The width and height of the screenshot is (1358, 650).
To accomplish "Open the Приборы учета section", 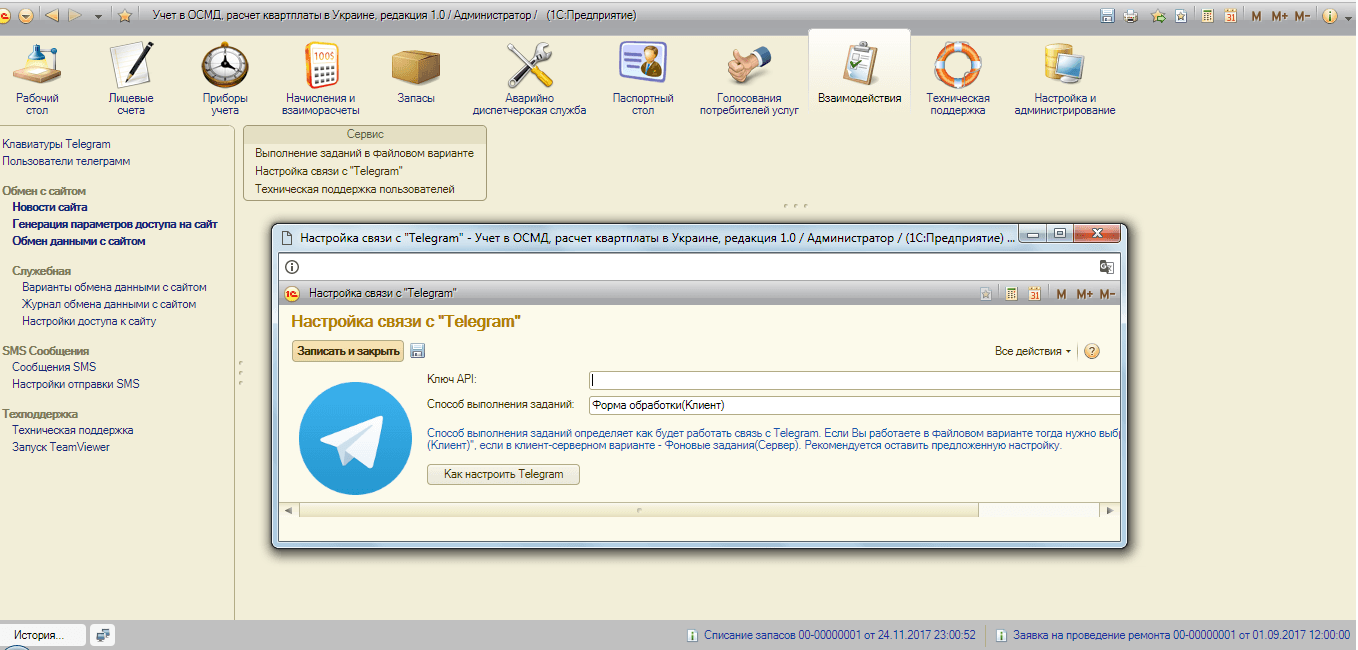I will (x=225, y=78).
